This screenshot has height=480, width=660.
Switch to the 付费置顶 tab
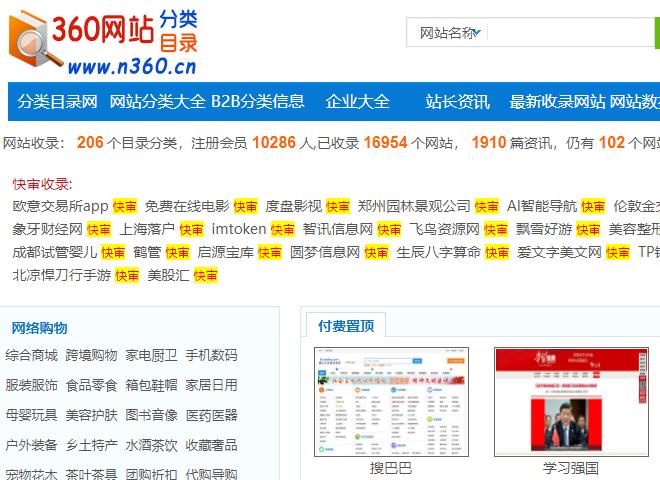346,325
